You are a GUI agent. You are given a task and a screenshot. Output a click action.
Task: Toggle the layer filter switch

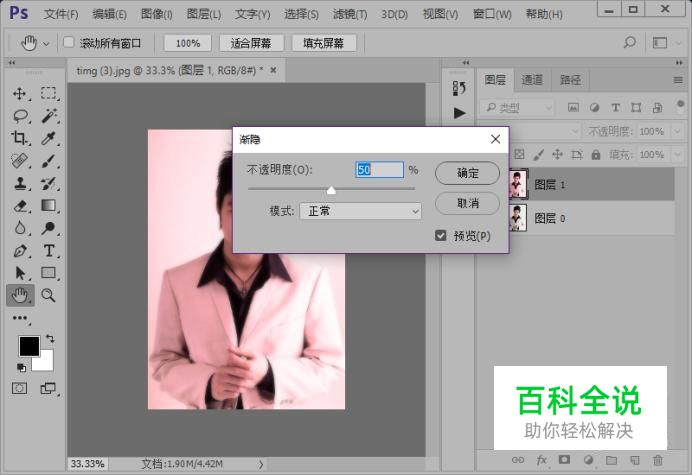pos(680,106)
